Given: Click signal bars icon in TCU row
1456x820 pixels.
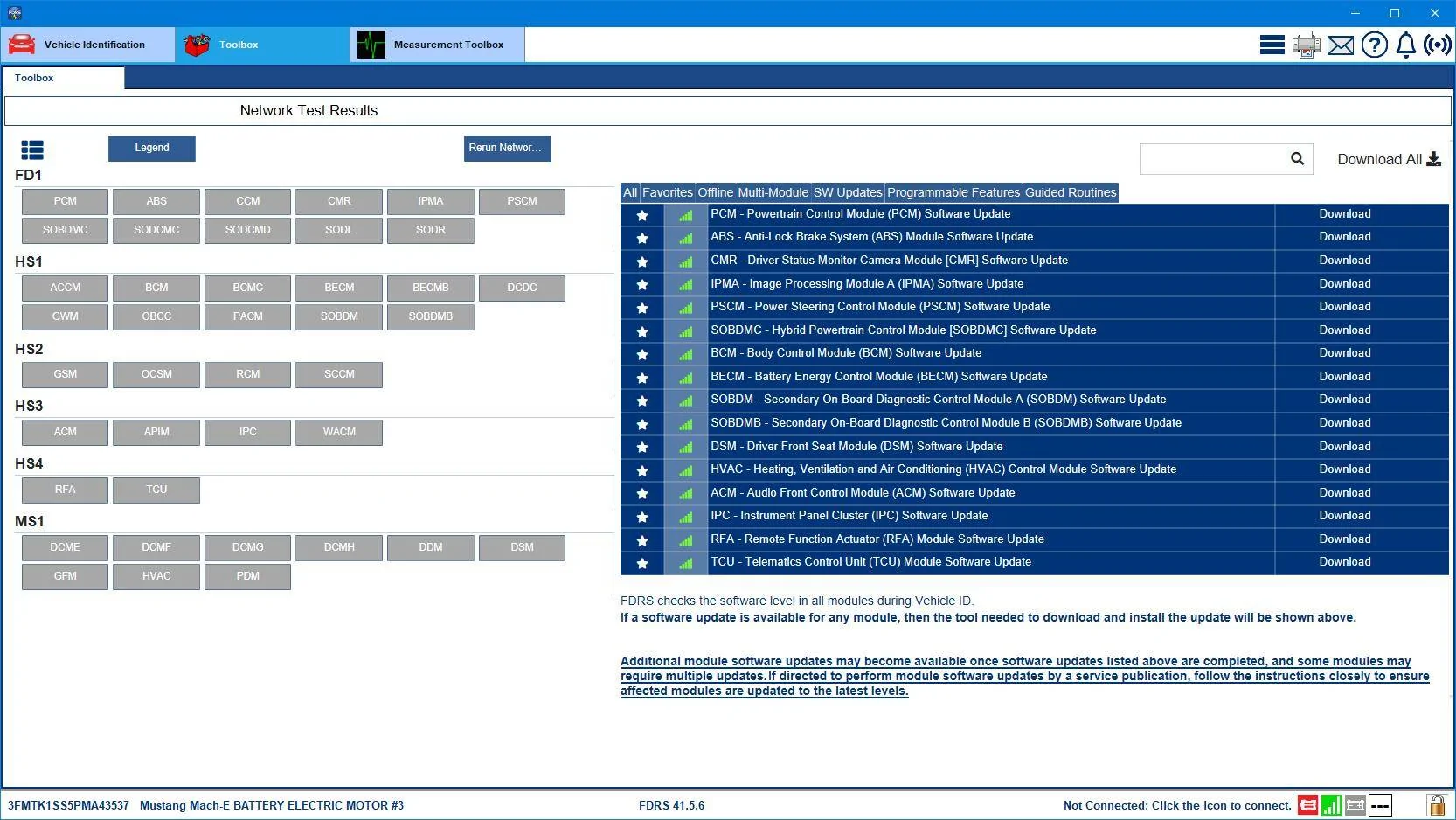Looking at the screenshot, I should point(686,563).
